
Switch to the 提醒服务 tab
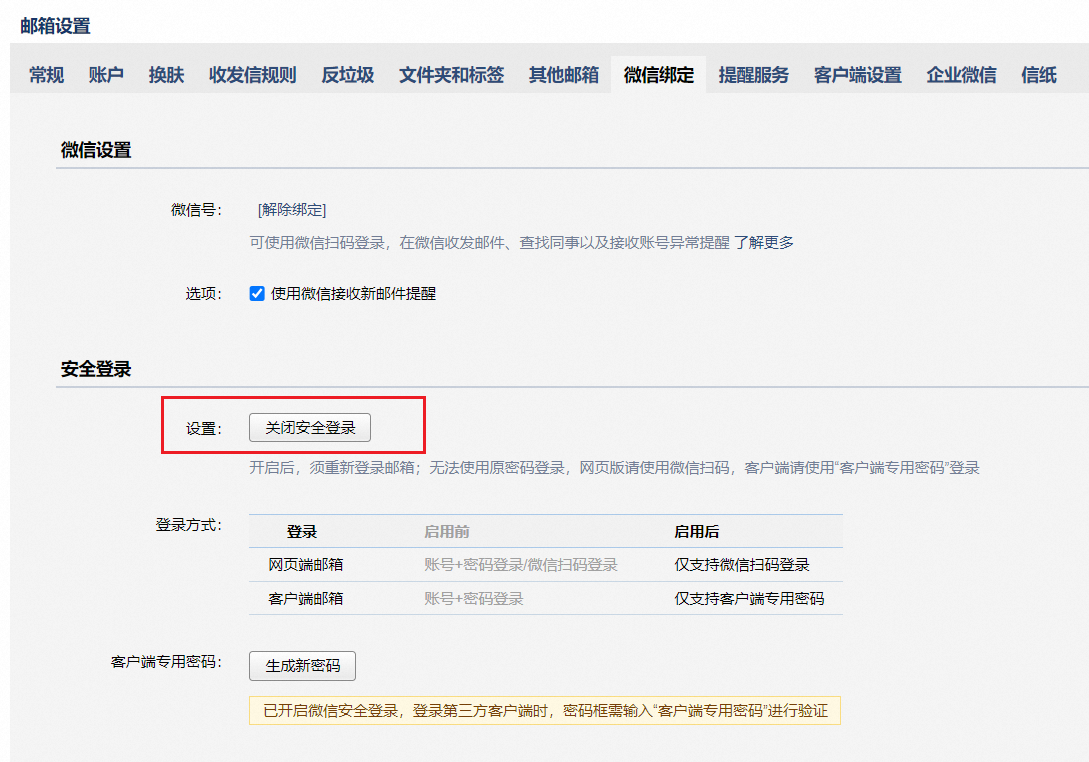click(753, 73)
